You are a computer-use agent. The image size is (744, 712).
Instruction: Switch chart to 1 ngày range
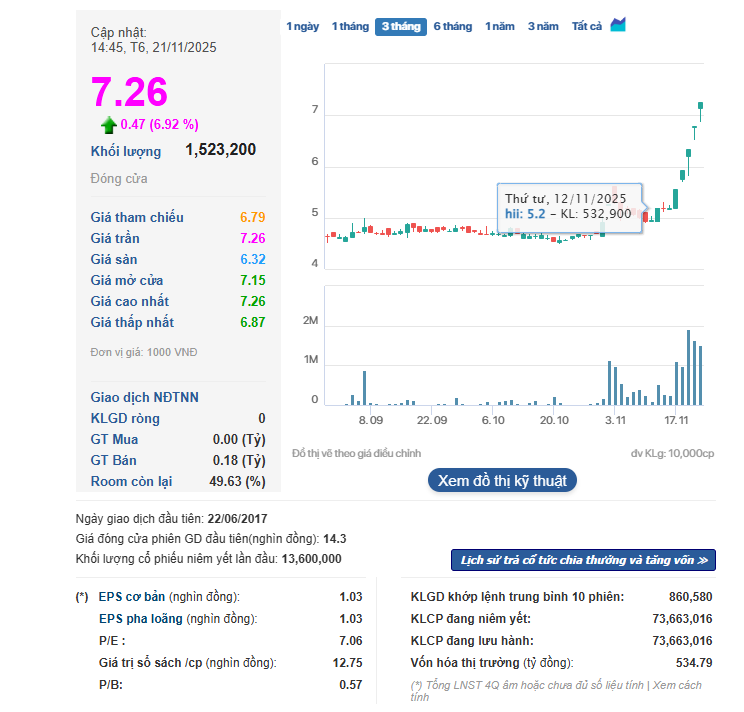(302, 27)
